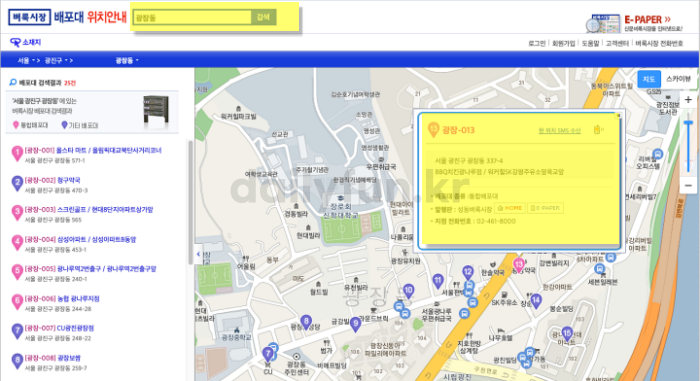Click address 서울 광진구 광장동 337-4 in popup
The width and height of the screenshot is (700, 381).
coord(469,160)
